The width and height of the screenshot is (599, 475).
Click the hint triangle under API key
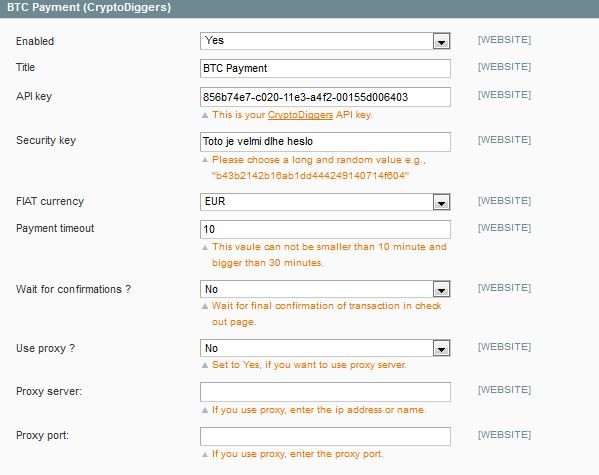click(205, 115)
